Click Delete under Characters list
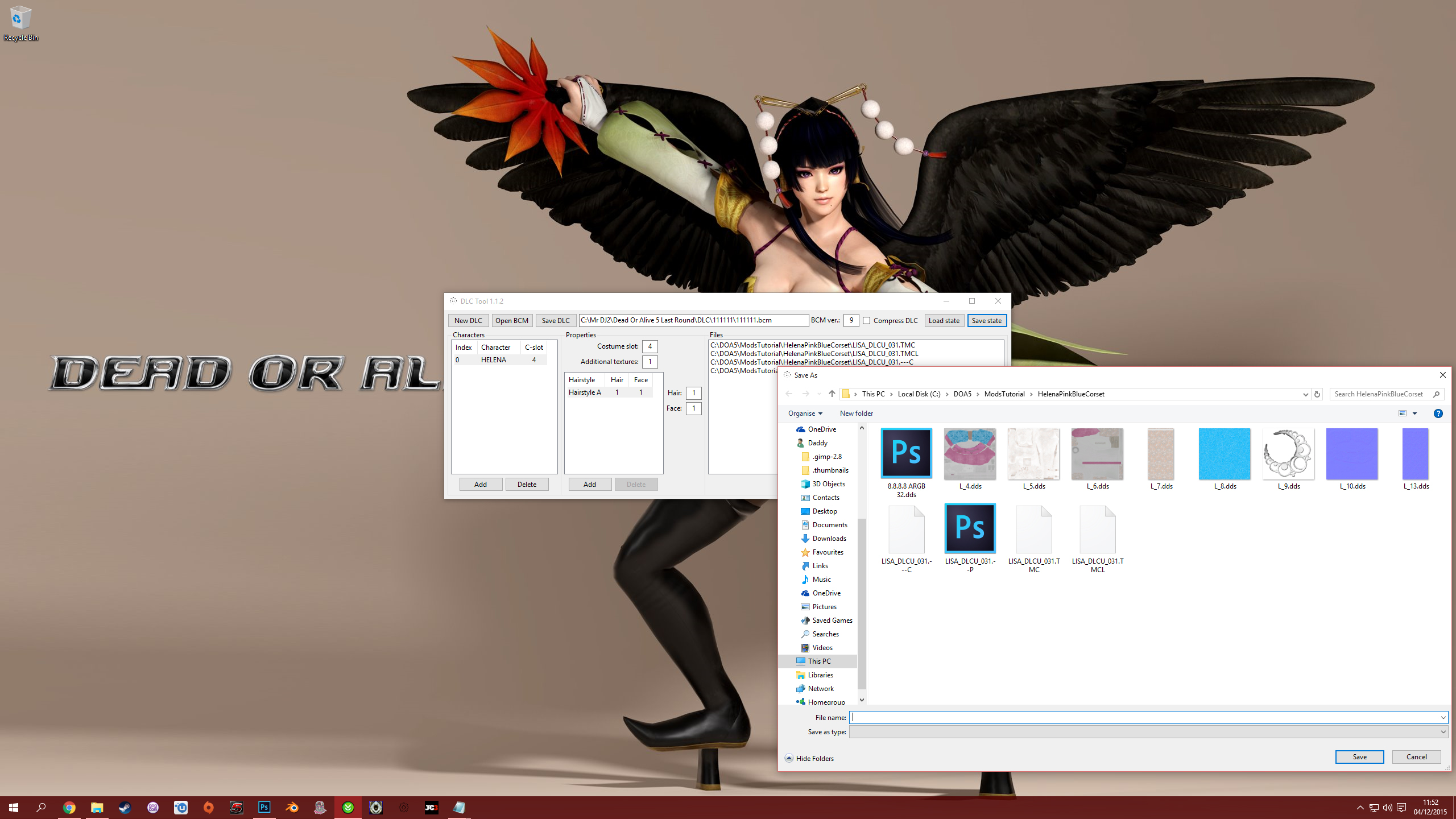 coord(527,485)
